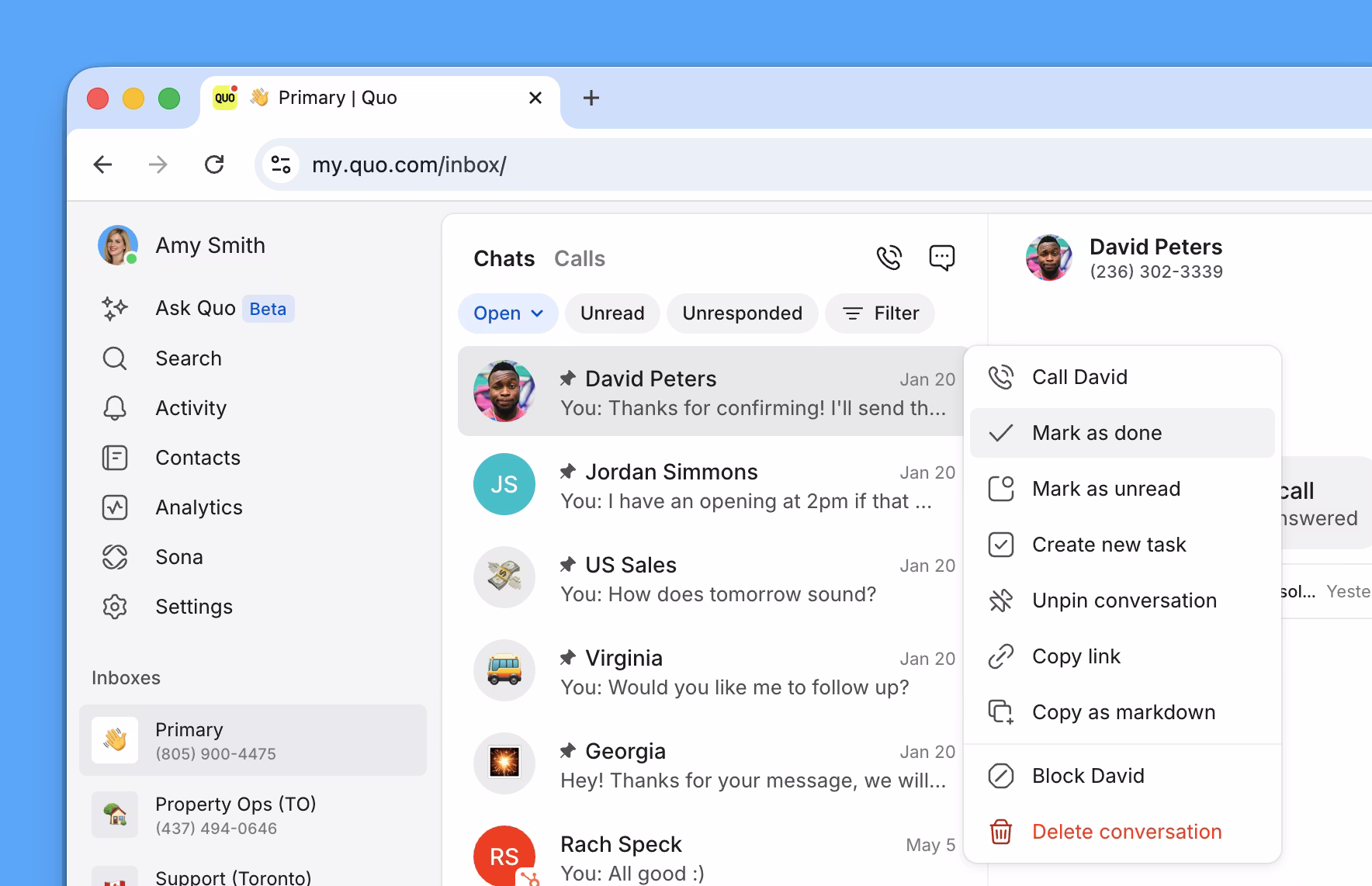Choose Create new task
1372x886 pixels.
click(1122, 545)
